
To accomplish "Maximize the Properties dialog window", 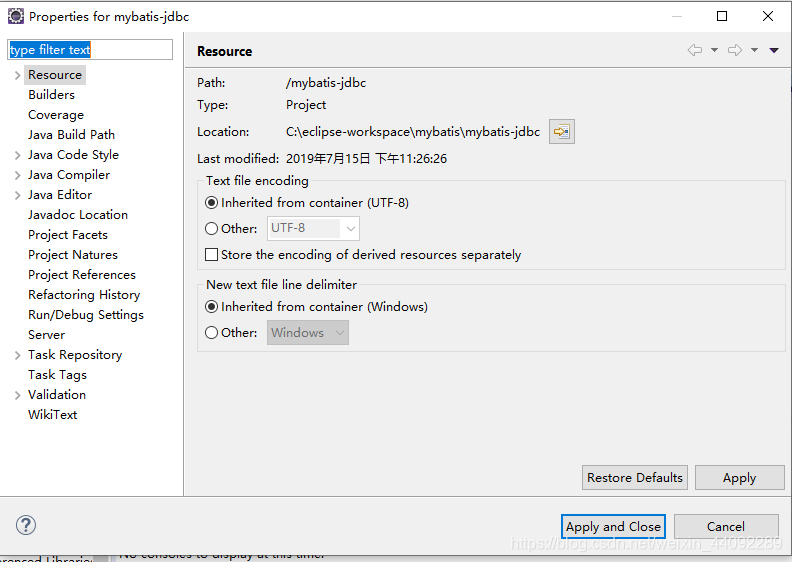I will [x=722, y=16].
